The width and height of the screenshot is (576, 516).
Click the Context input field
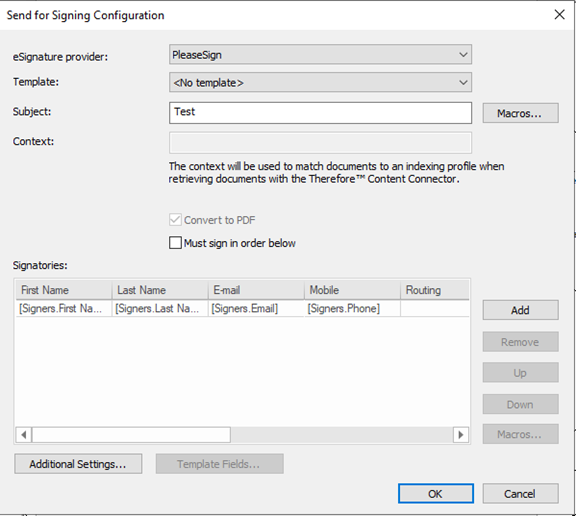coord(320,143)
